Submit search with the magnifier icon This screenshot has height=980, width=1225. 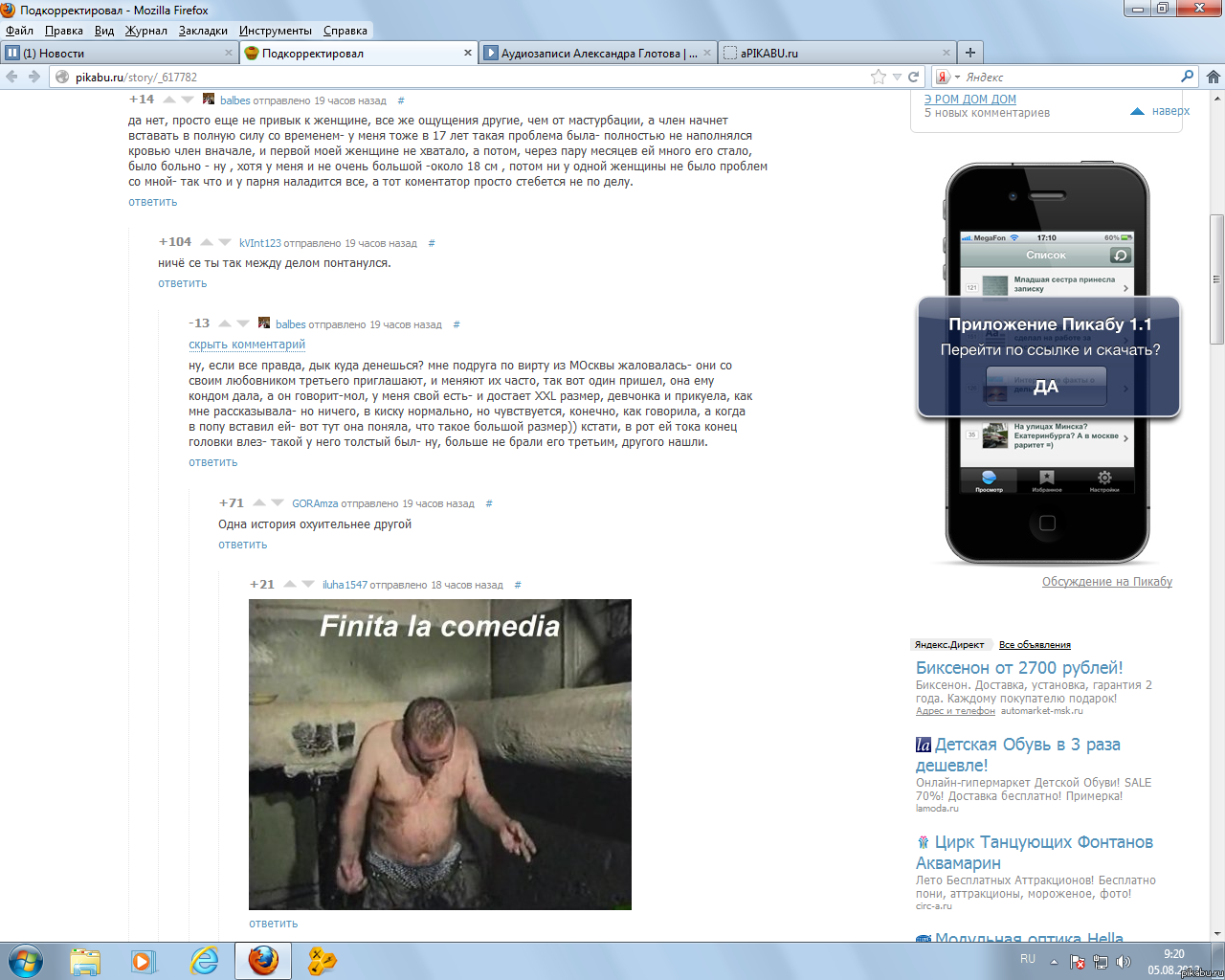click(x=1188, y=77)
